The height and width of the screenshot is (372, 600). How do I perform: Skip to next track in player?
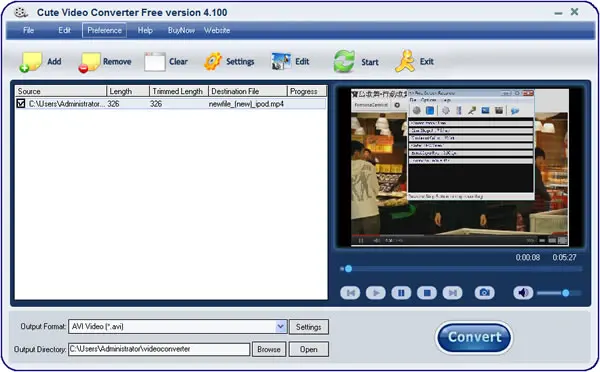[453, 293]
